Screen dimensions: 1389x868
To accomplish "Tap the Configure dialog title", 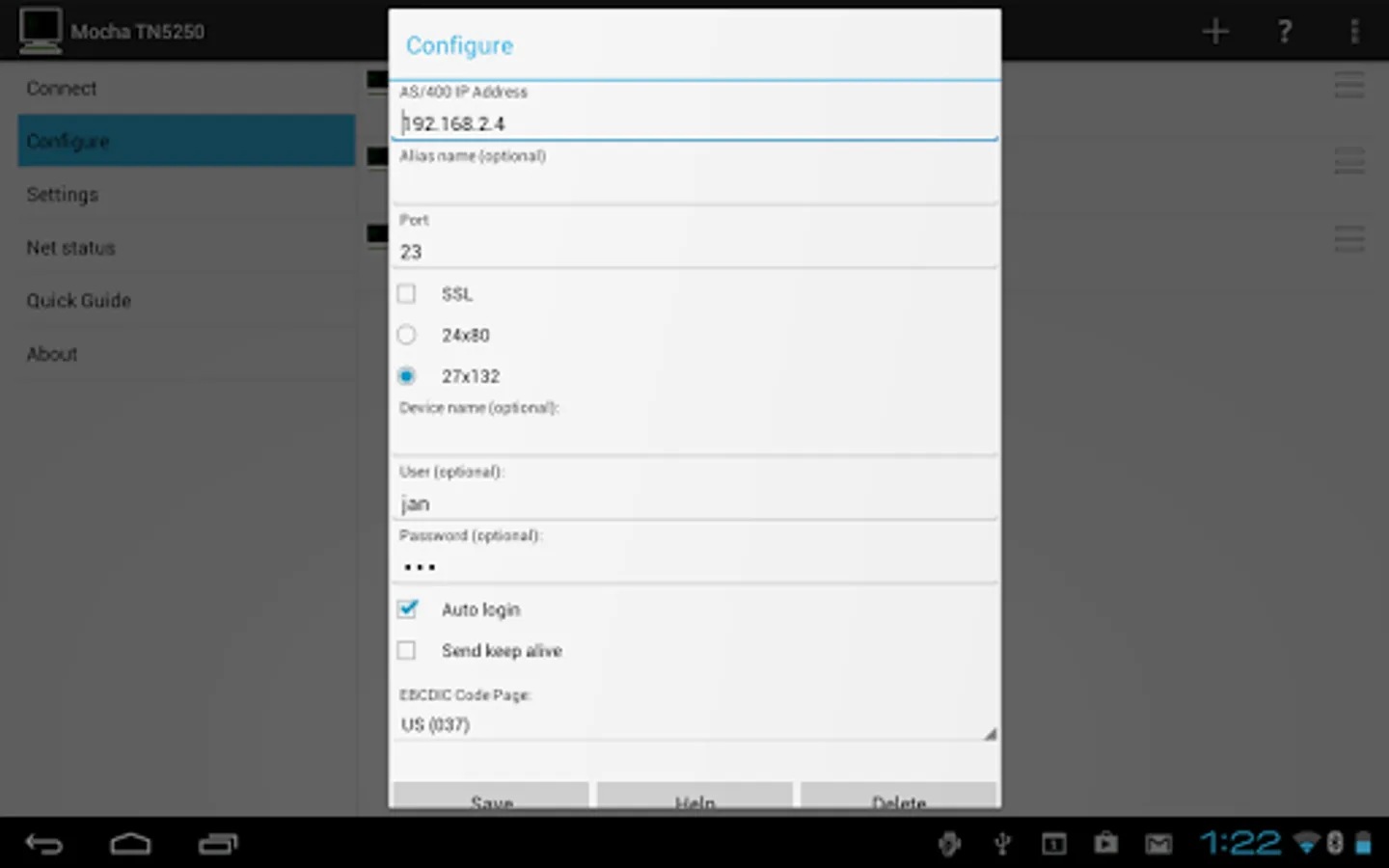I will 459,45.
